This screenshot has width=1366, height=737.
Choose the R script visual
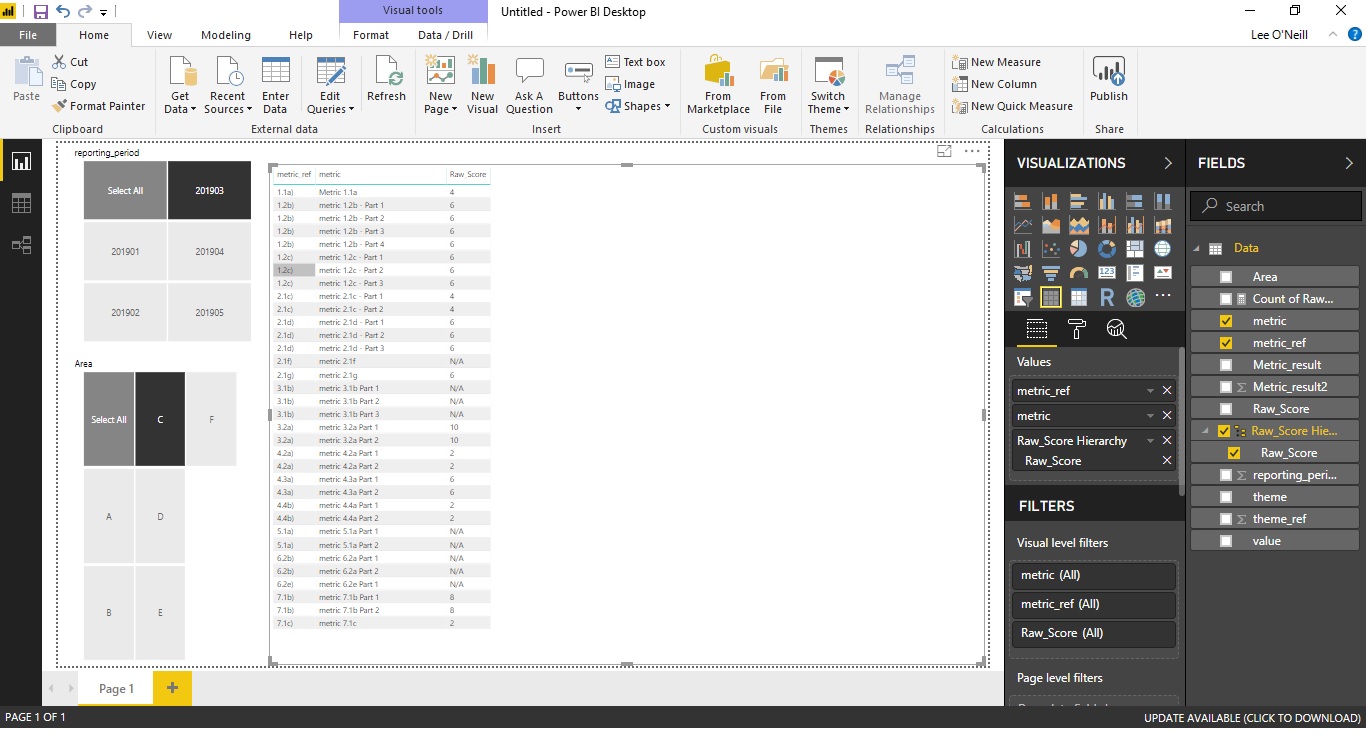tap(1106, 297)
